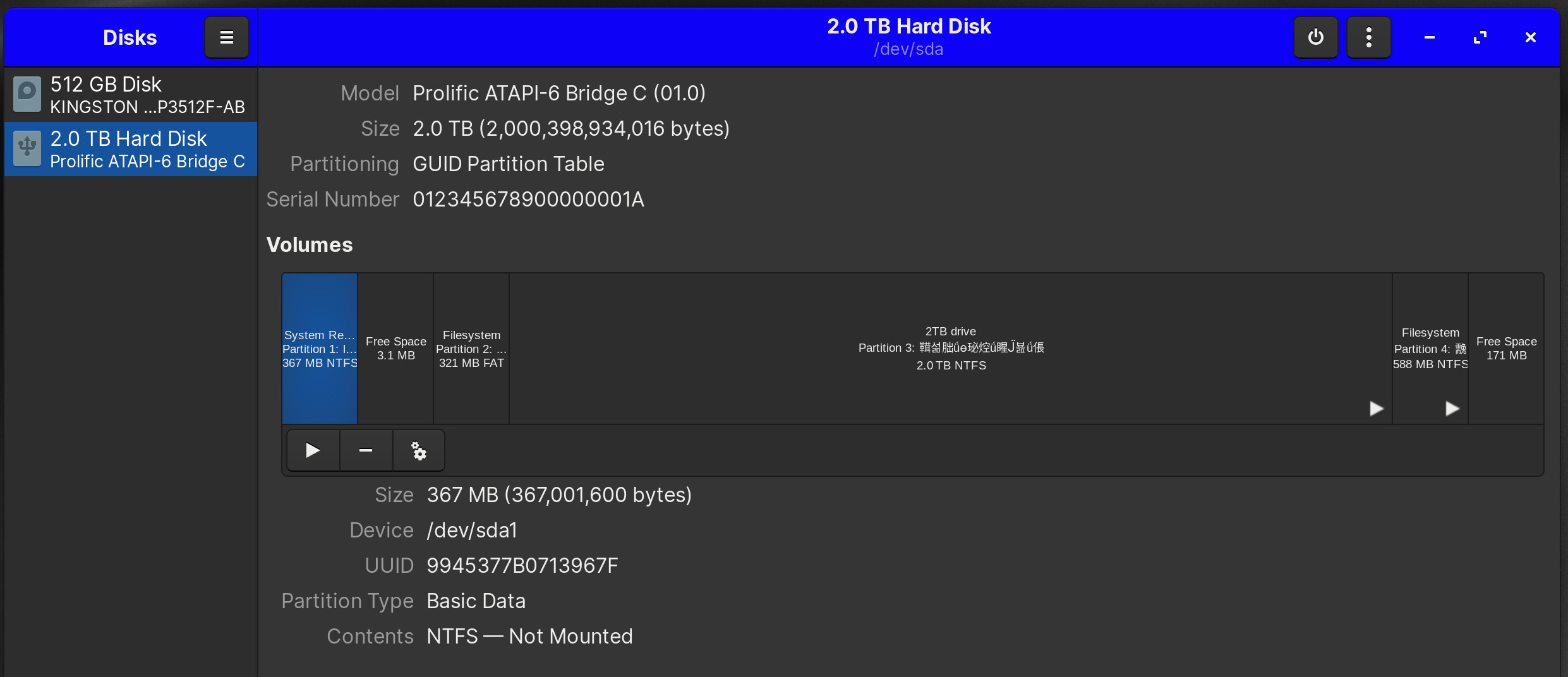This screenshot has width=1568, height=677.
Task: Select the 512 GB Kingston disk in the sidebar
Action: (130, 93)
